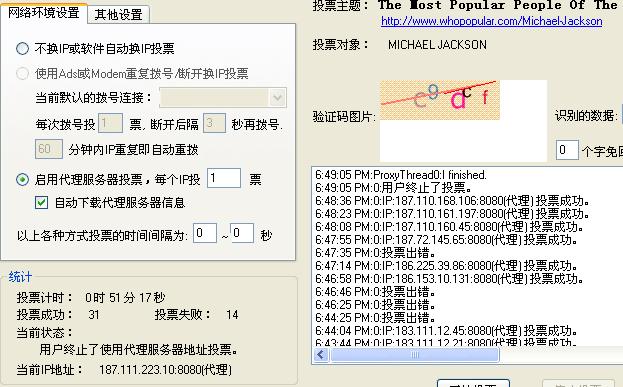Select log line ProxyThread0:I finished
This screenshot has width=623, height=387.
[401, 175]
